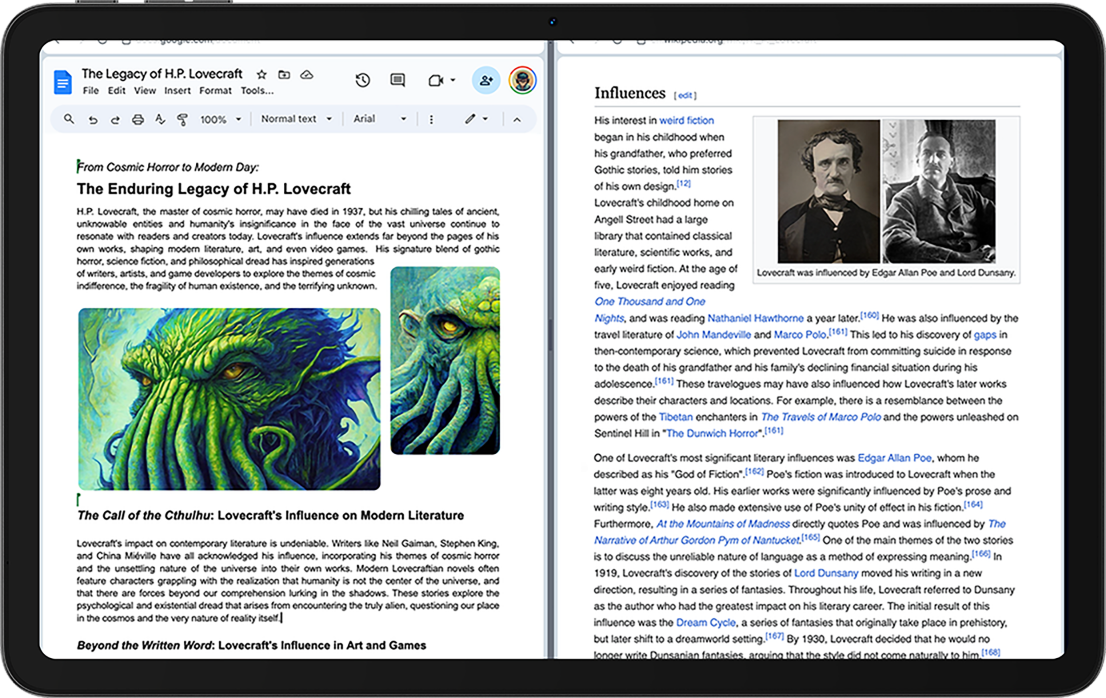Image resolution: width=1106 pixels, height=698 pixels.
Task: Click citation [167] after dreamworld setting
Action: click(774, 636)
